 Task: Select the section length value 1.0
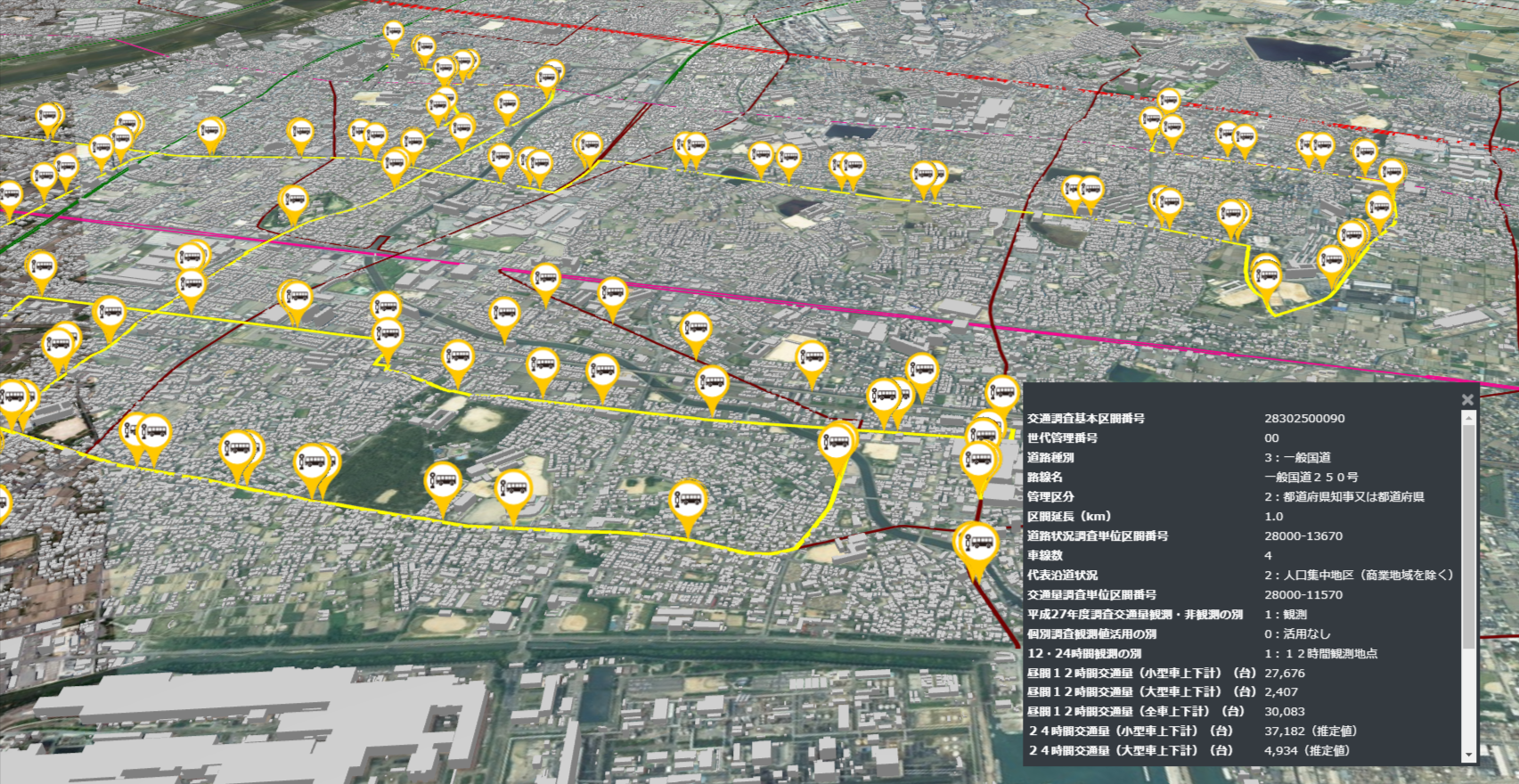point(1274,516)
